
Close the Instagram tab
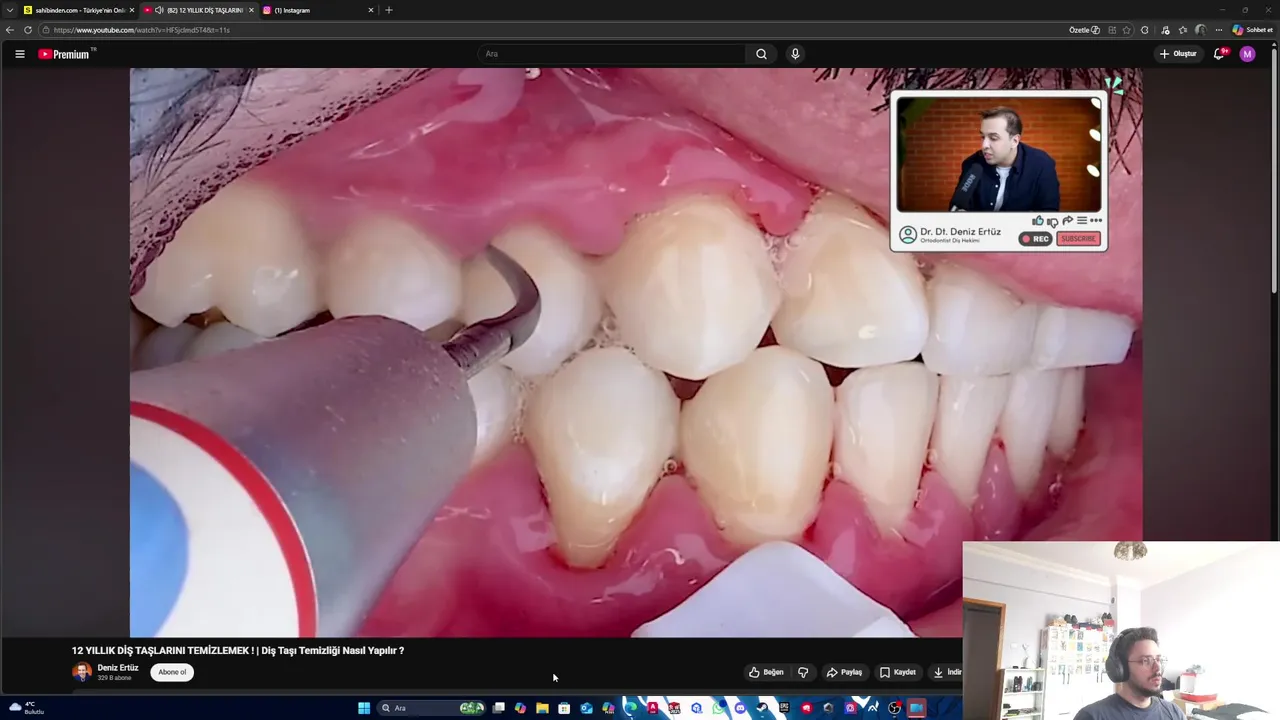point(371,10)
